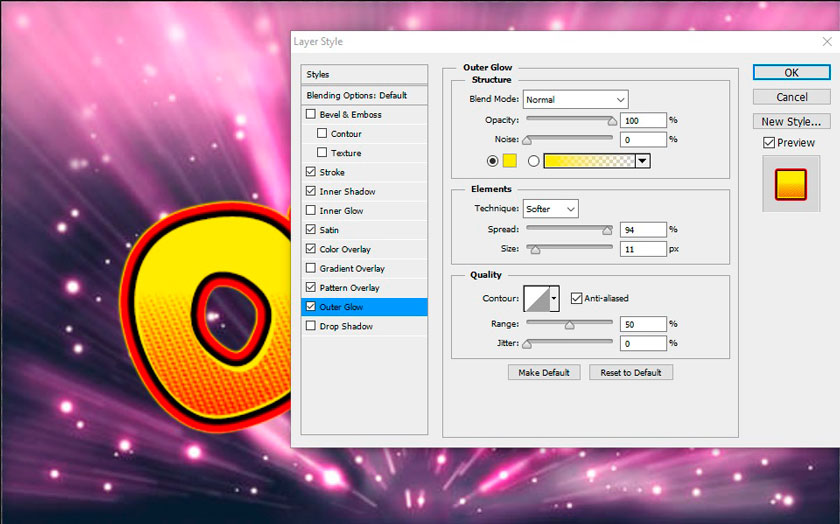
Task: Open the Pattern Overlay settings label
Action: [x=349, y=288]
